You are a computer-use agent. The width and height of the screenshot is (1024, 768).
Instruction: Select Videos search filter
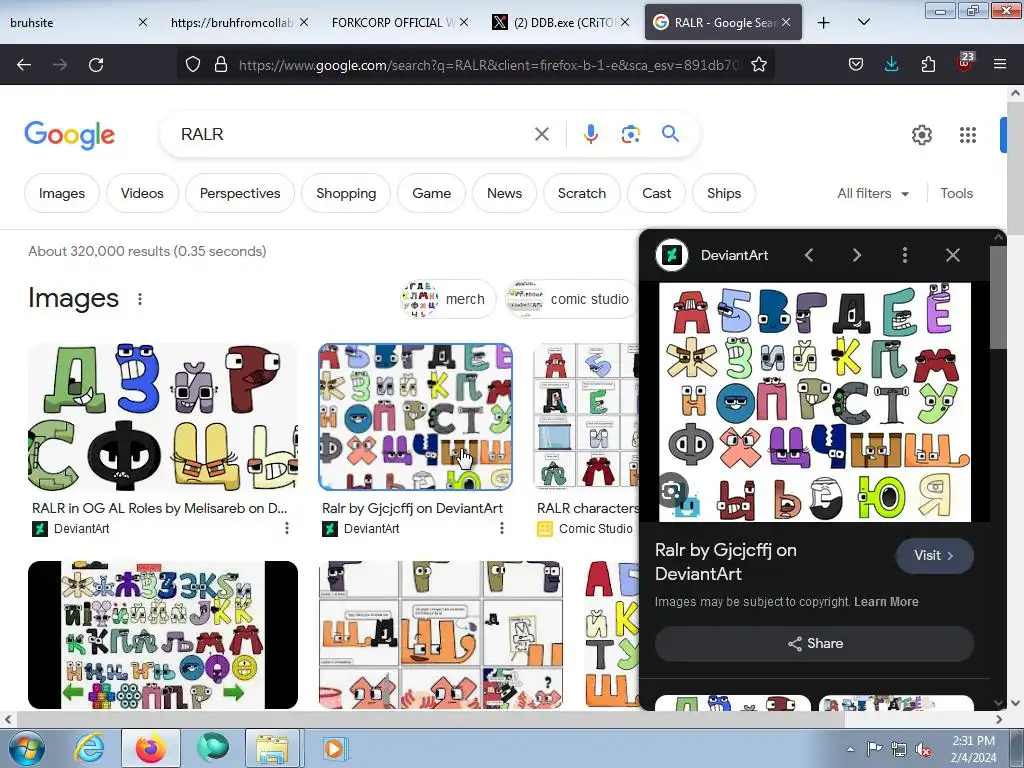(x=142, y=193)
